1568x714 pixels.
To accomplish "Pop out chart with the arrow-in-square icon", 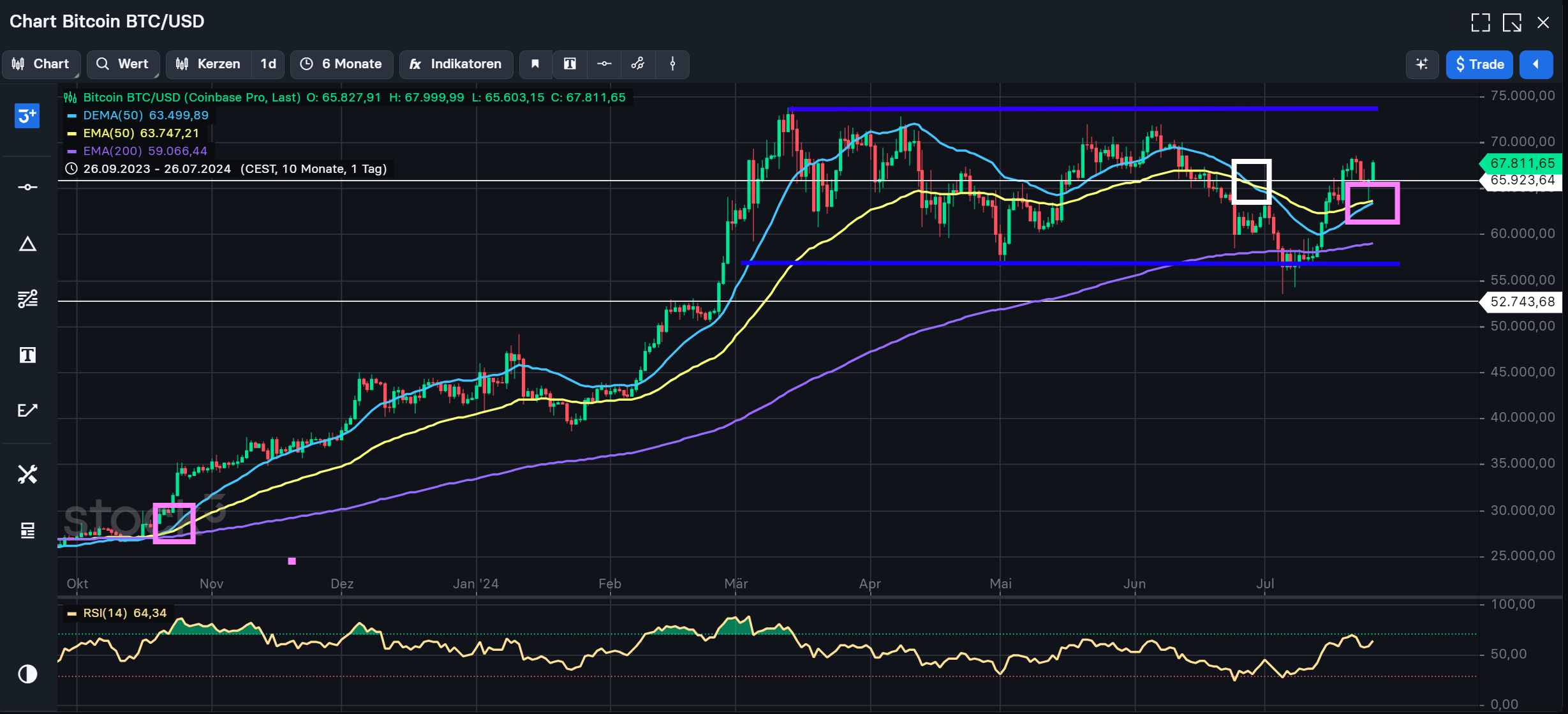I will [1512, 22].
